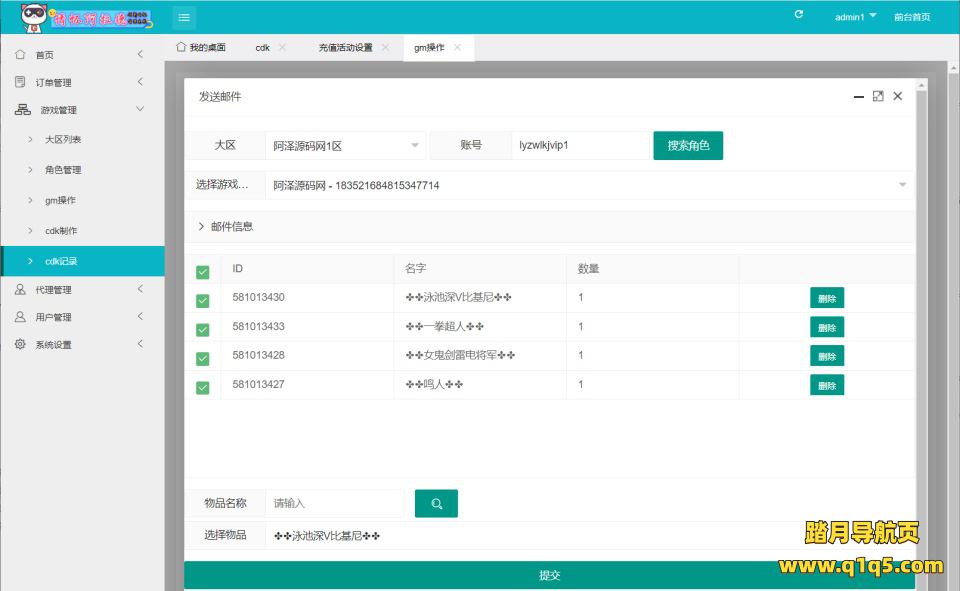Uncheck the row with ID 581013427
The height and width of the screenshot is (591, 960).
pyautogui.click(x=203, y=388)
